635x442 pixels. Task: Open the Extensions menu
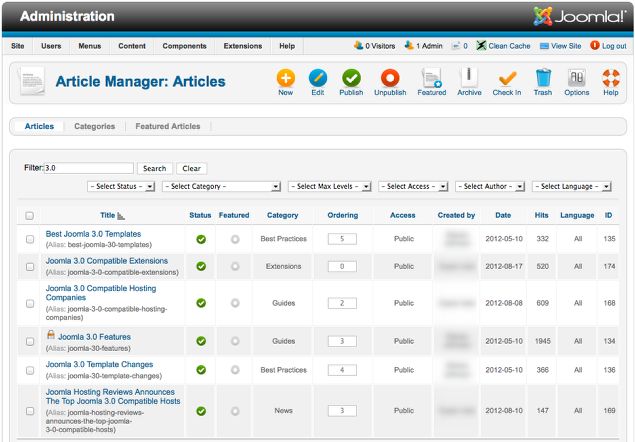tap(243, 46)
